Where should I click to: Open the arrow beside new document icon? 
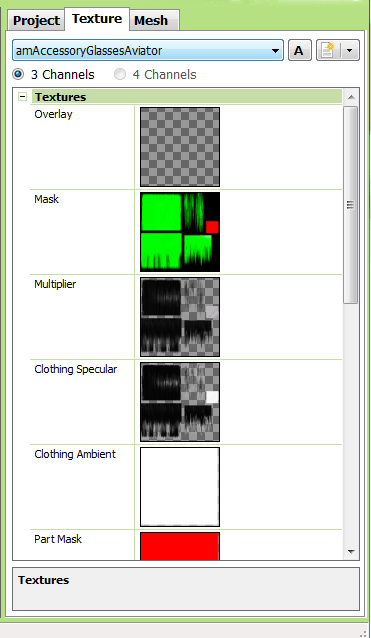pyautogui.click(x=349, y=50)
